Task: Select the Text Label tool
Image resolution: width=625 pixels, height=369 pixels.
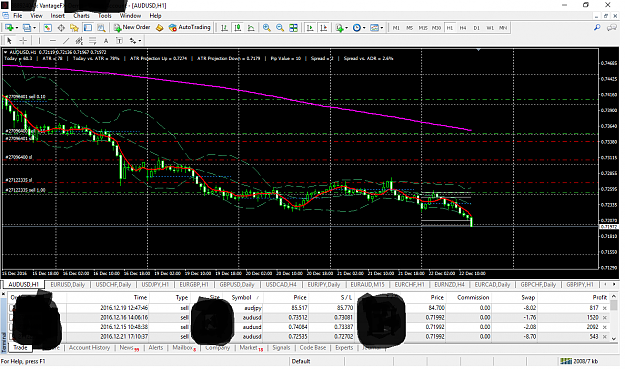Action: tap(119, 41)
